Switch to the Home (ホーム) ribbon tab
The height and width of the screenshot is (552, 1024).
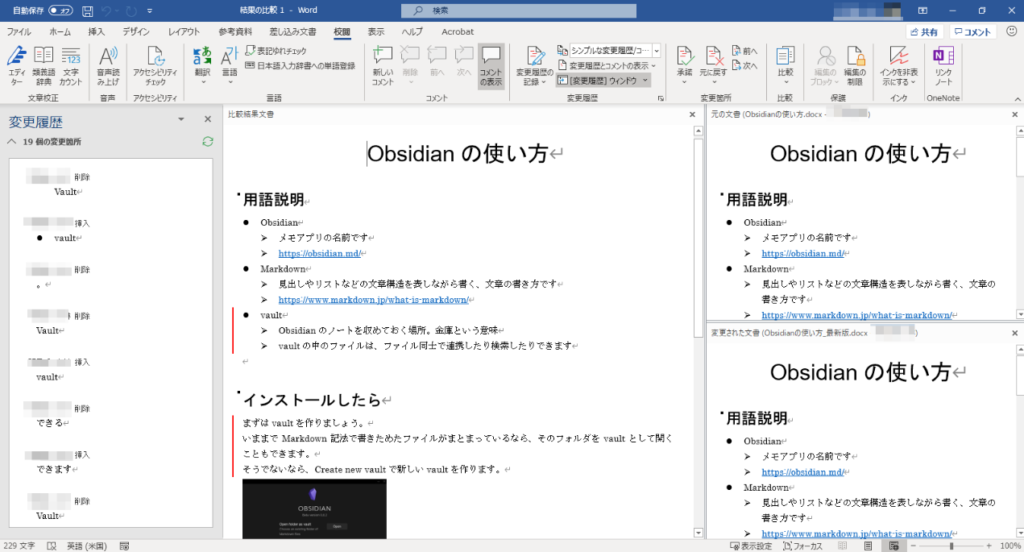[x=60, y=32]
